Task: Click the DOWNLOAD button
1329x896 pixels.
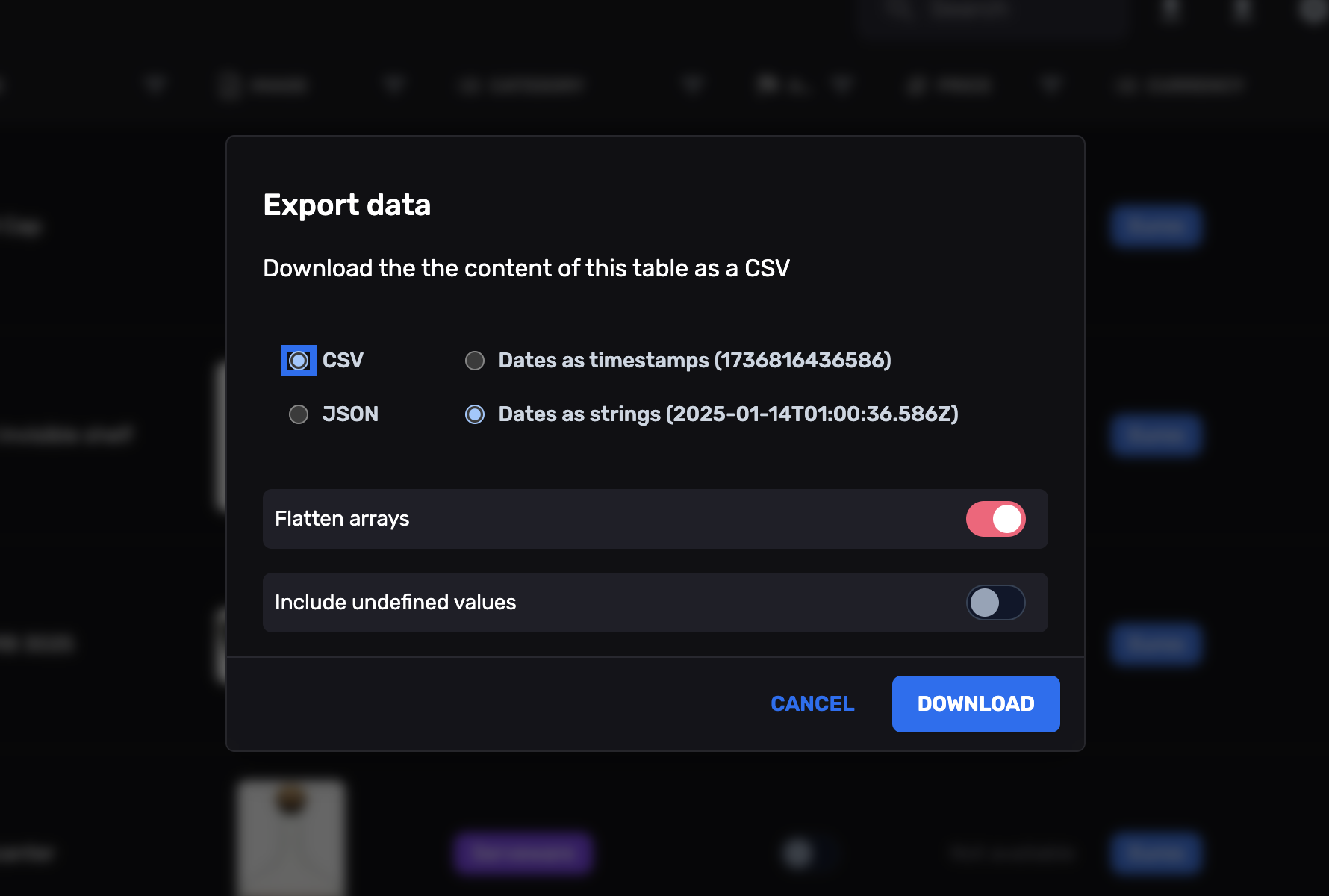Action: 975,703
